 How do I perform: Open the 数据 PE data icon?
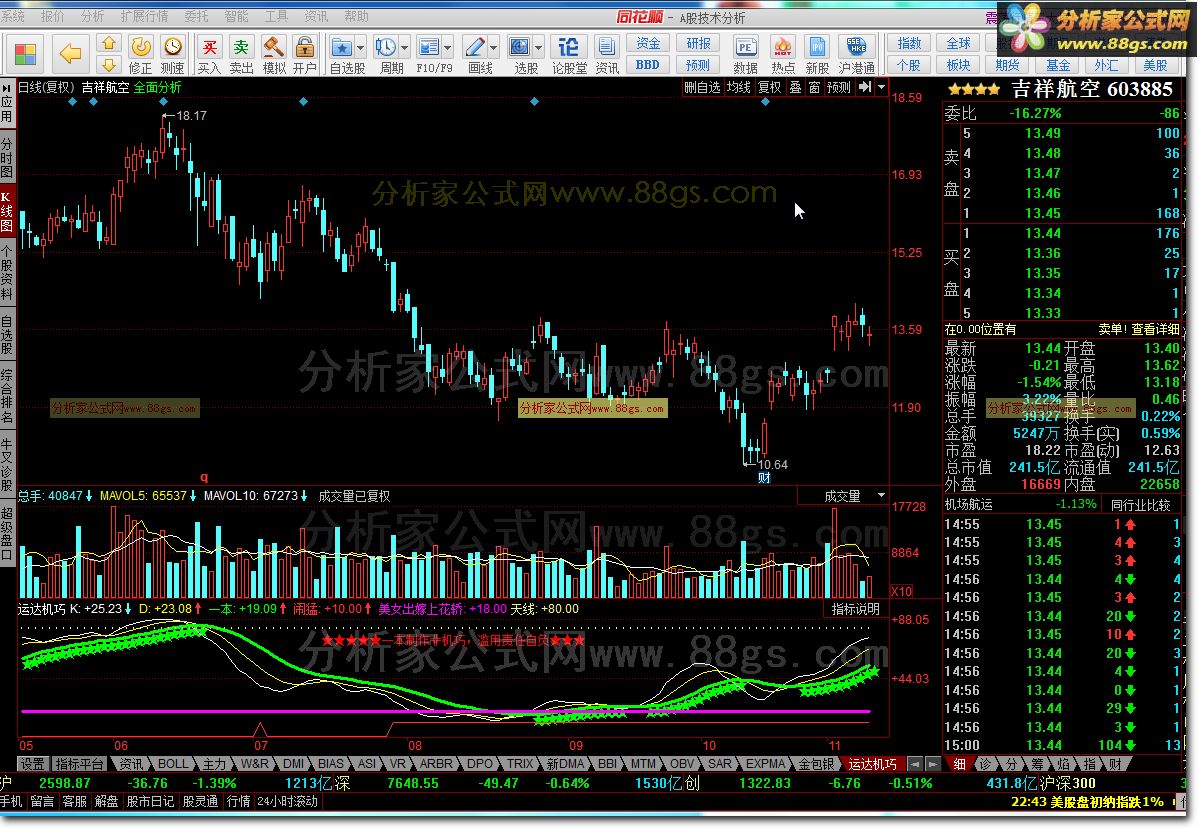point(746,55)
